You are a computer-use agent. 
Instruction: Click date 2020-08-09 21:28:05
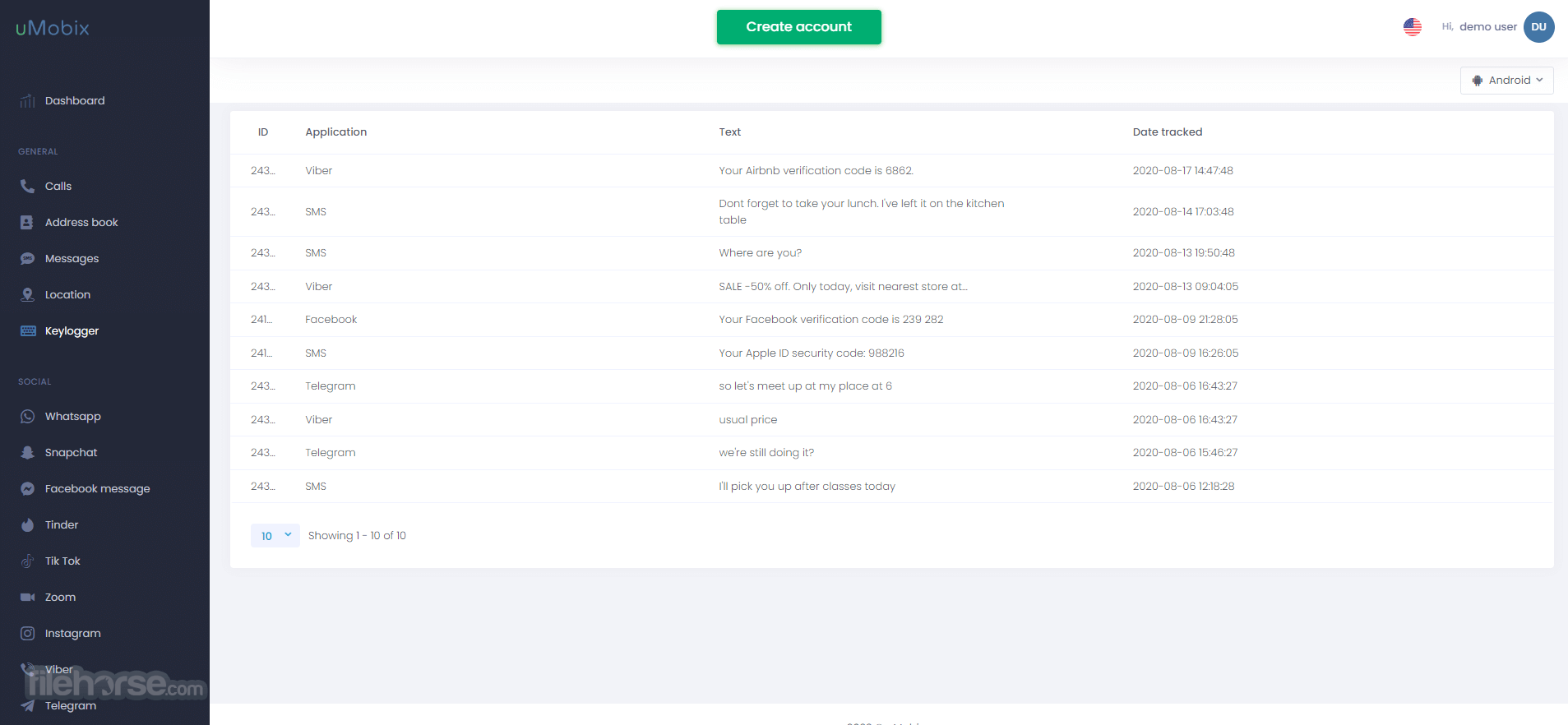tap(1186, 320)
